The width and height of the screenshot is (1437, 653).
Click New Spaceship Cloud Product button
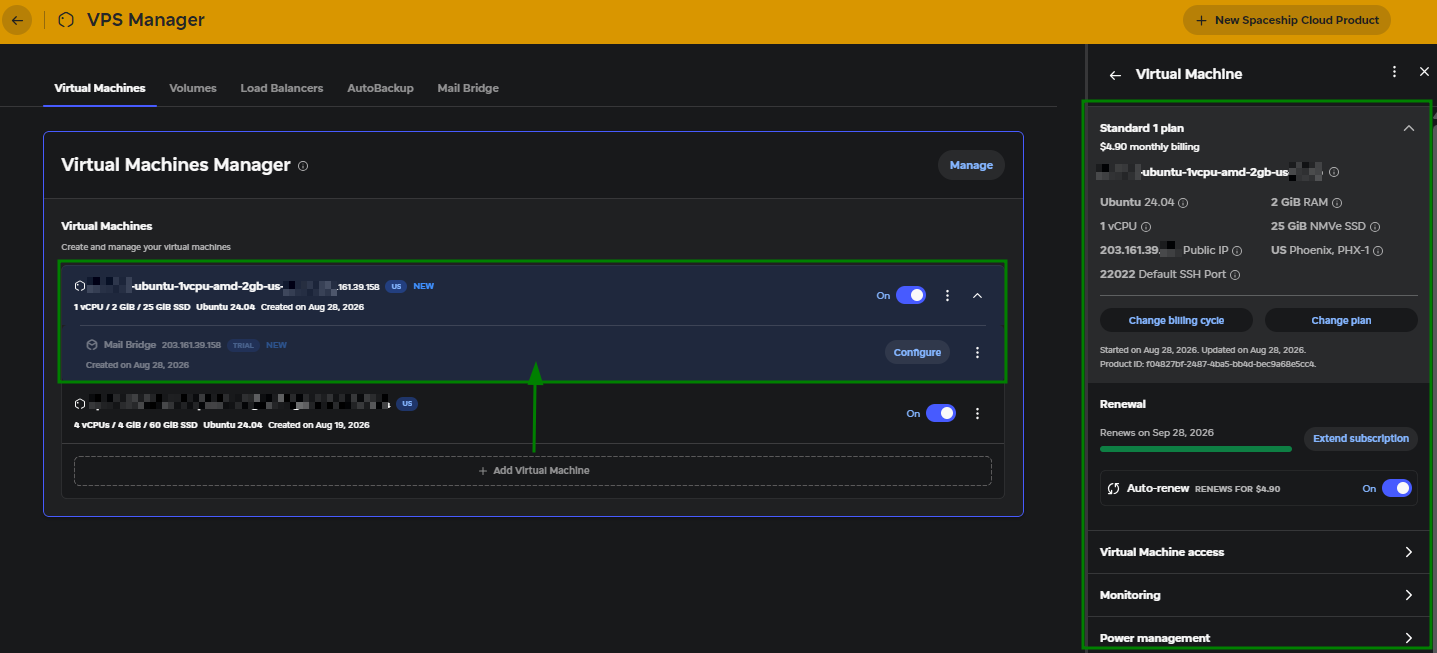click(x=1286, y=20)
